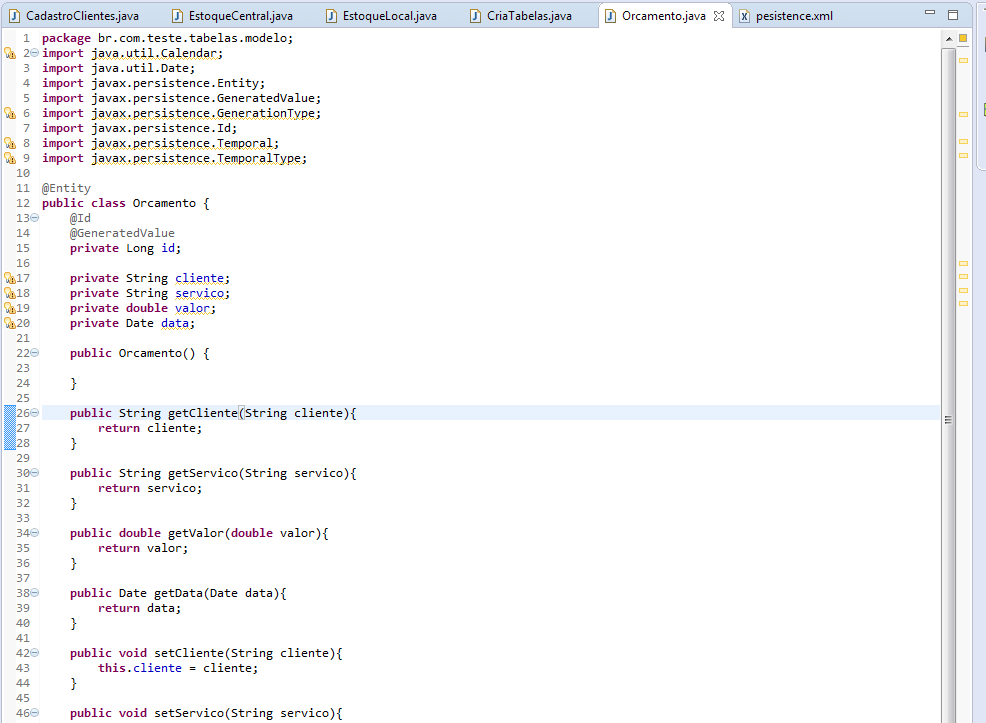Click the Java file icon on CriaTabelas.java tab
Screen dimensions: 986x723
476,16
